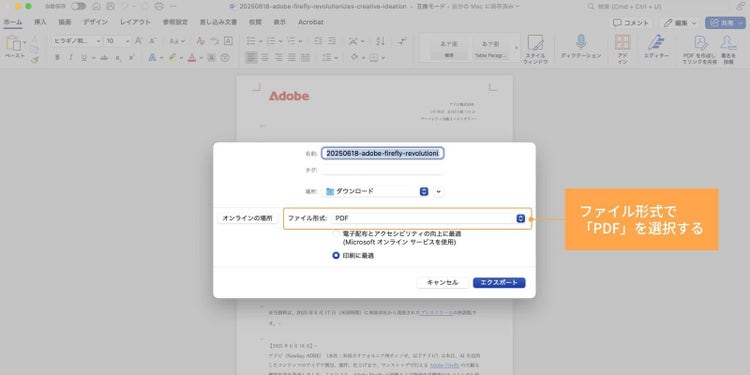Click the Paste clipboard icon
This screenshot has width=750, height=375.
pyautogui.click(x=12, y=44)
